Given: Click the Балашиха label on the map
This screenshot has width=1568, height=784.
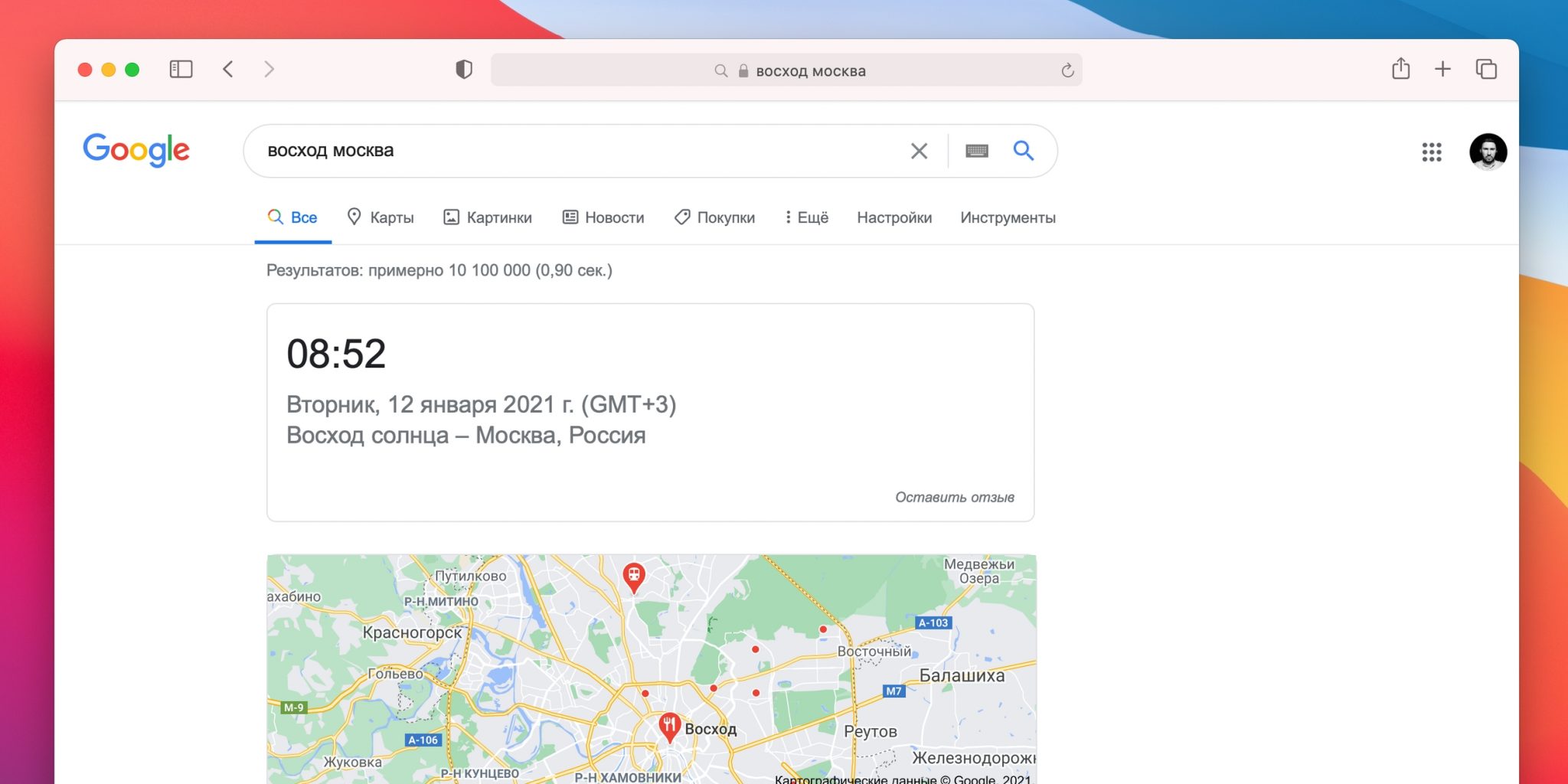Looking at the screenshot, I should pyautogui.click(x=962, y=675).
